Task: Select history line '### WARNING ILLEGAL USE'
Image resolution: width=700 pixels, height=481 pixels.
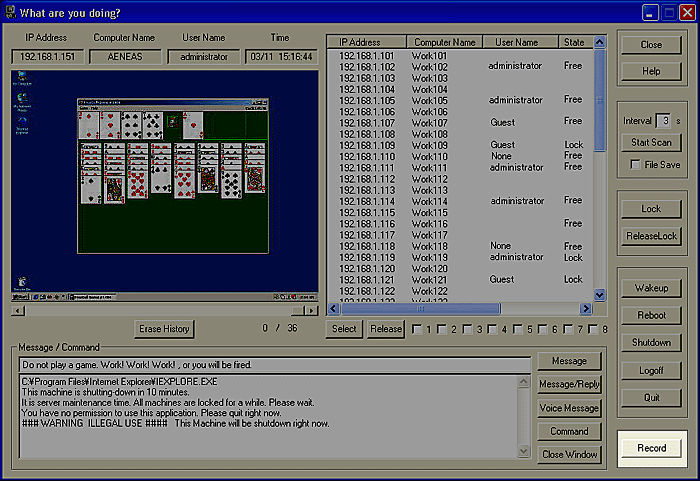Action: (175, 423)
